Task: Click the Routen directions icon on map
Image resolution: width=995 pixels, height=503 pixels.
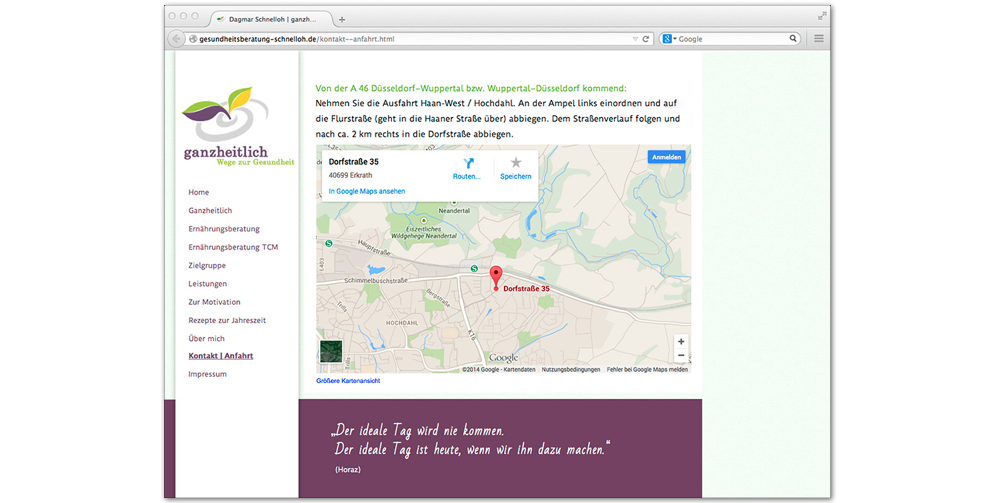Action: [466, 163]
